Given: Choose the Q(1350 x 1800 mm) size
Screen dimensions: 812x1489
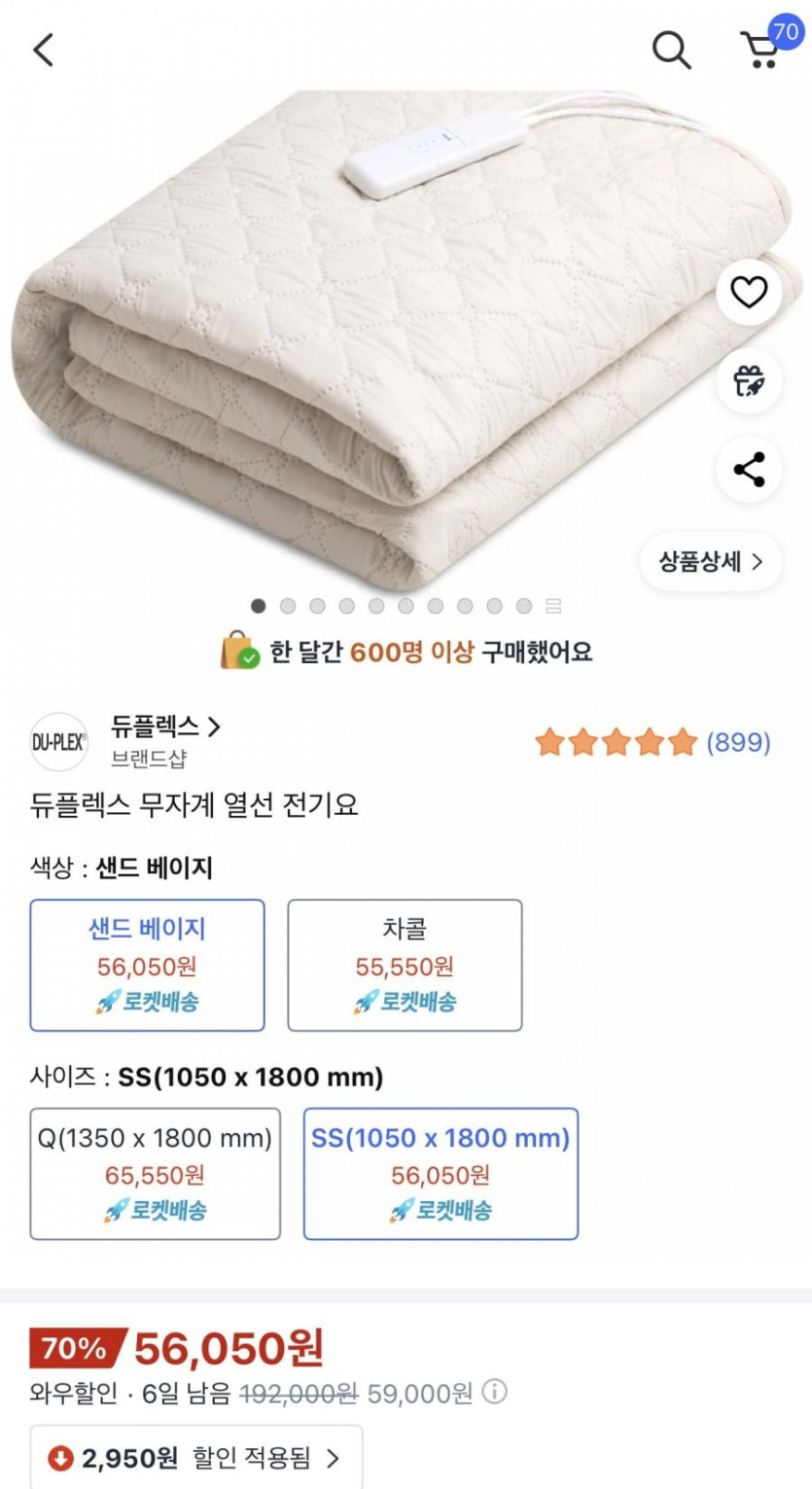Looking at the screenshot, I should click(155, 1174).
